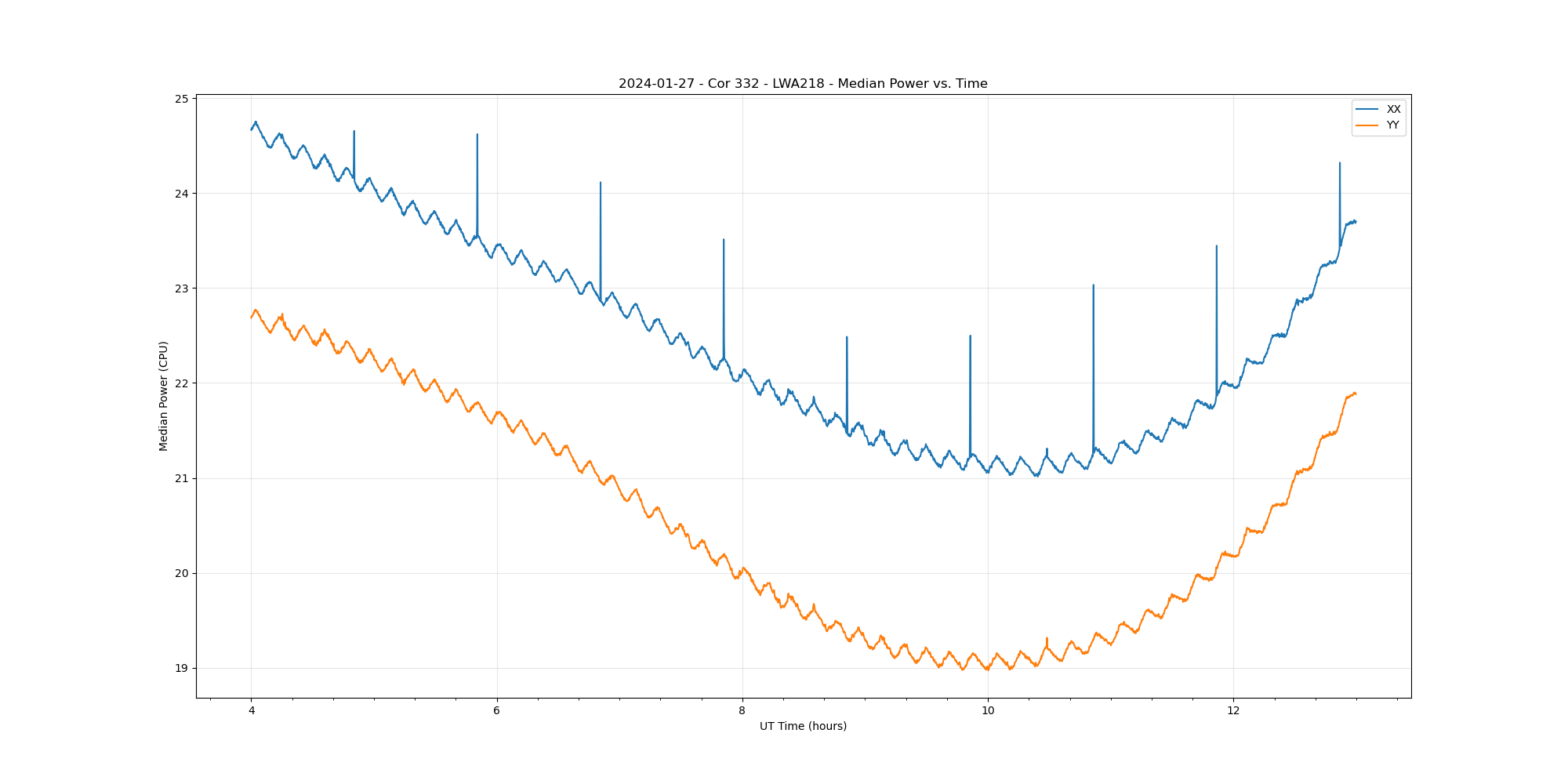Click the peak of the last XX spike near hour 13
The image size is (1568, 784).
pos(1340,164)
